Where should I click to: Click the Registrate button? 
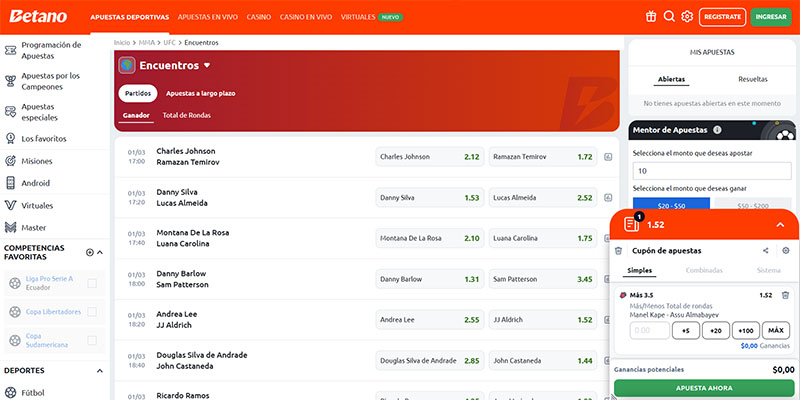pos(722,17)
